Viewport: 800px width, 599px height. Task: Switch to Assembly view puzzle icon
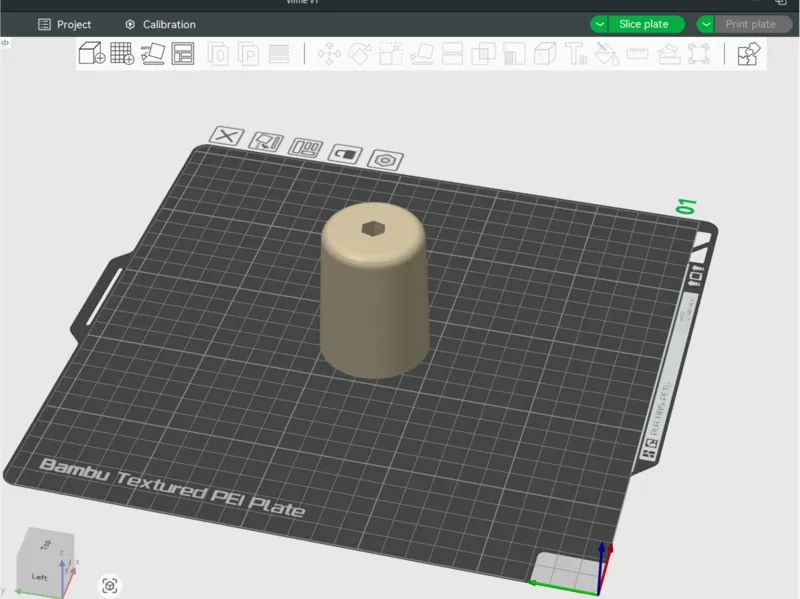point(748,54)
